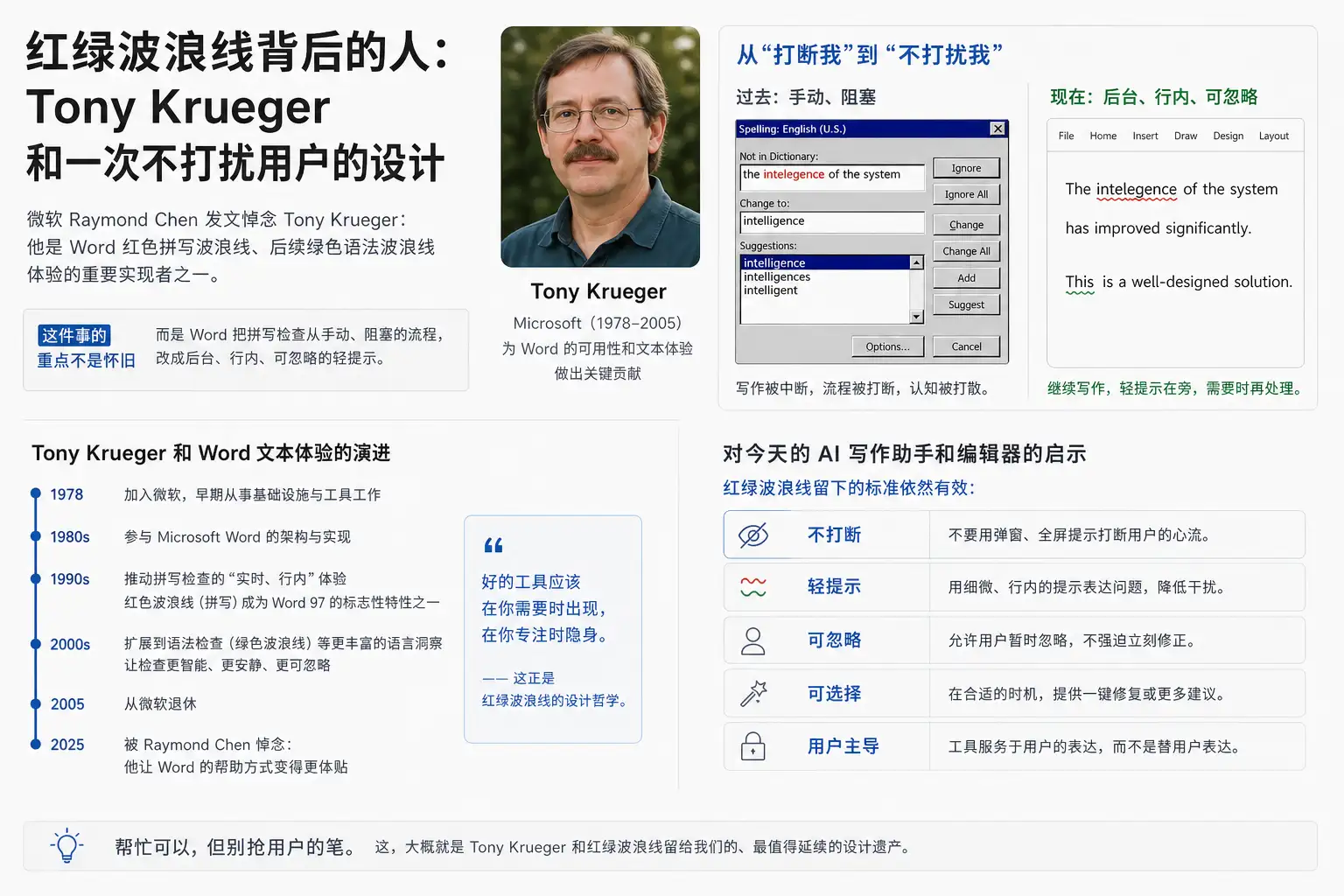1344x896 pixels.
Task: Select the highlighted suggestion intelligence
Action: coord(825,262)
